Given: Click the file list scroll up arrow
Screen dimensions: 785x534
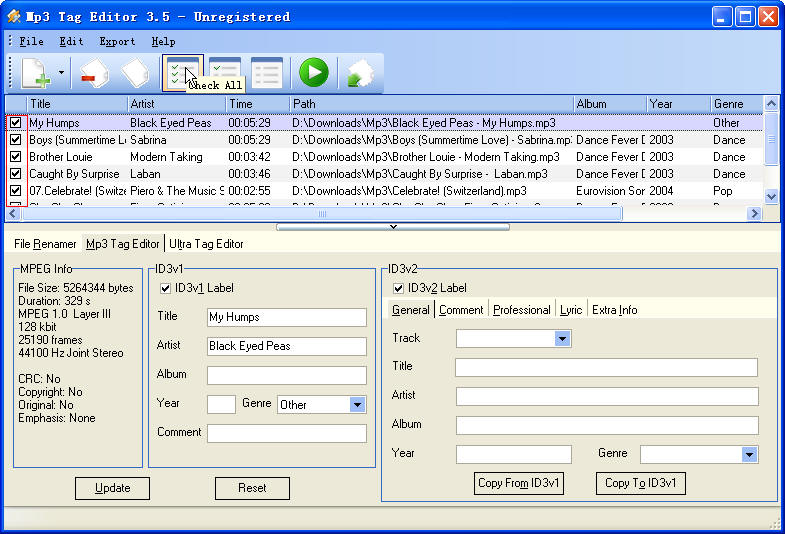Looking at the screenshot, I should pyautogui.click(x=771, y=104).
